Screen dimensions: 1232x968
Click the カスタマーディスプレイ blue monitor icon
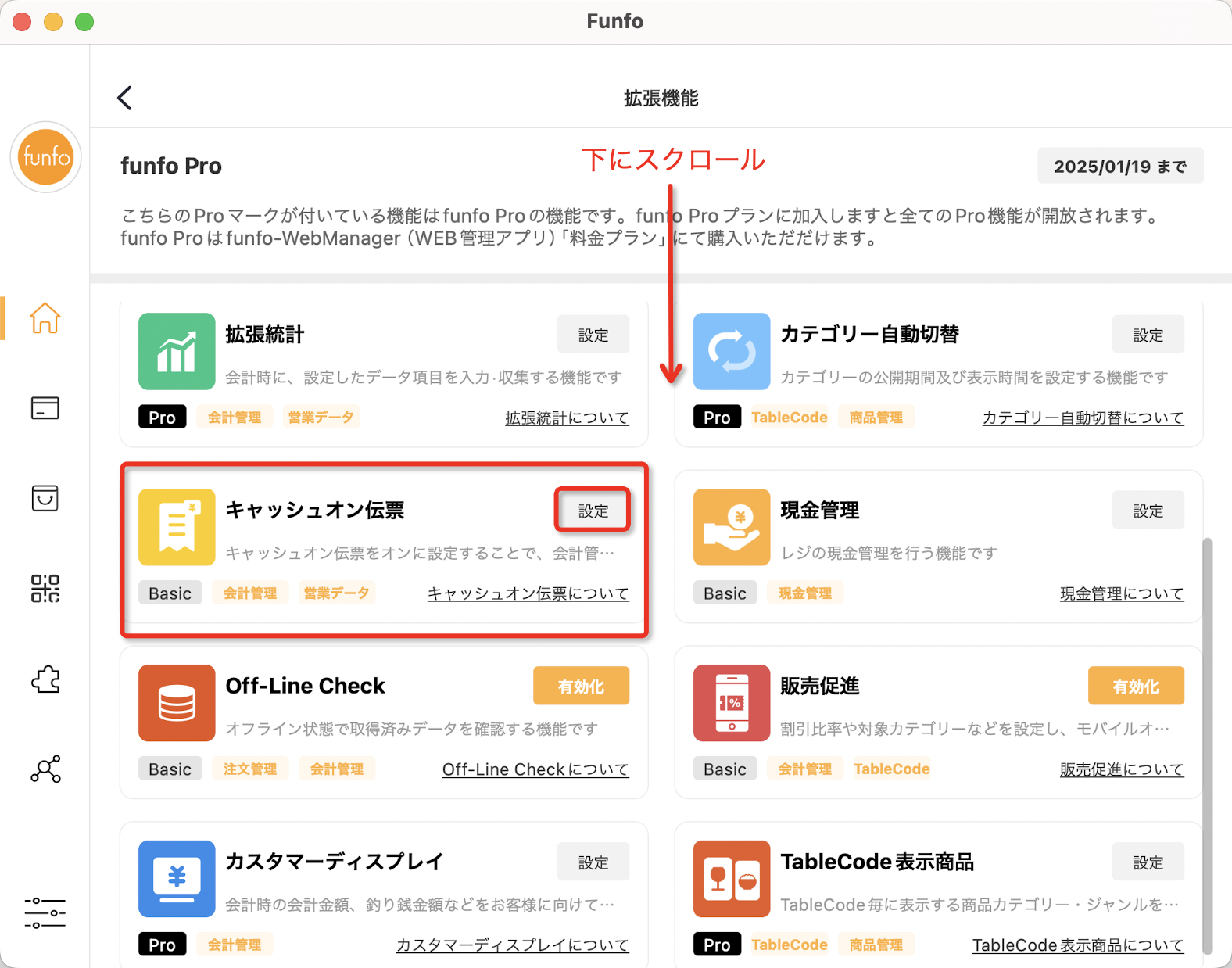[x=177, y=879]
